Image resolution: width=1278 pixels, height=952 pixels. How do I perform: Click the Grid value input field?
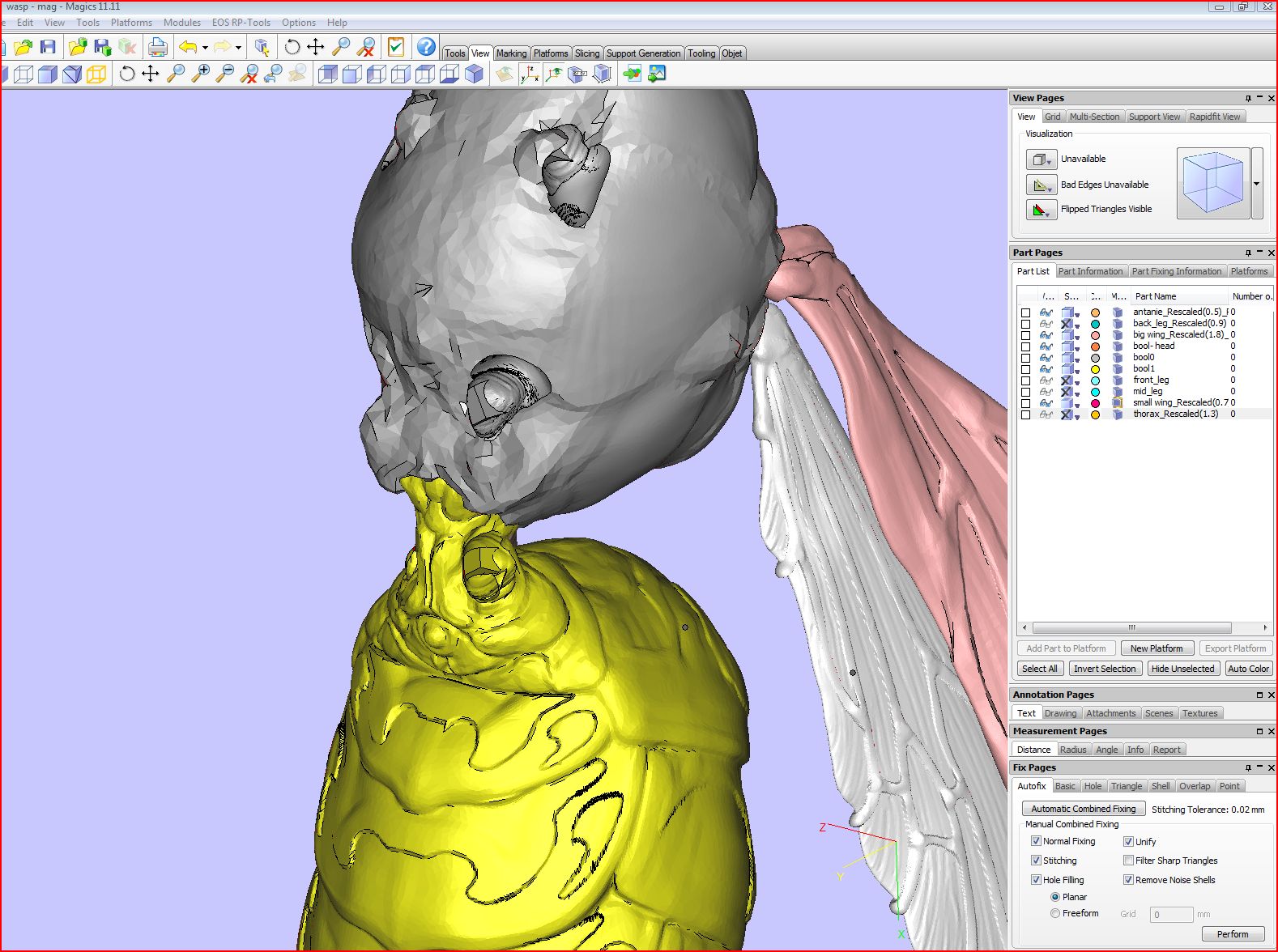tap(1171, 915)
